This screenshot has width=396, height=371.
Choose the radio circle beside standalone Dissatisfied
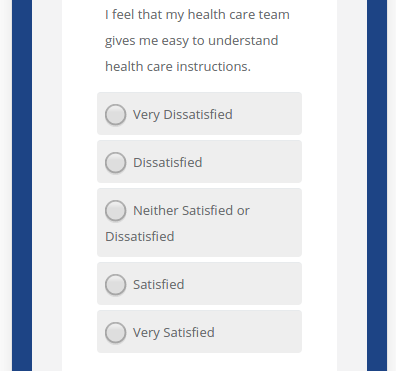pos(115,162)
